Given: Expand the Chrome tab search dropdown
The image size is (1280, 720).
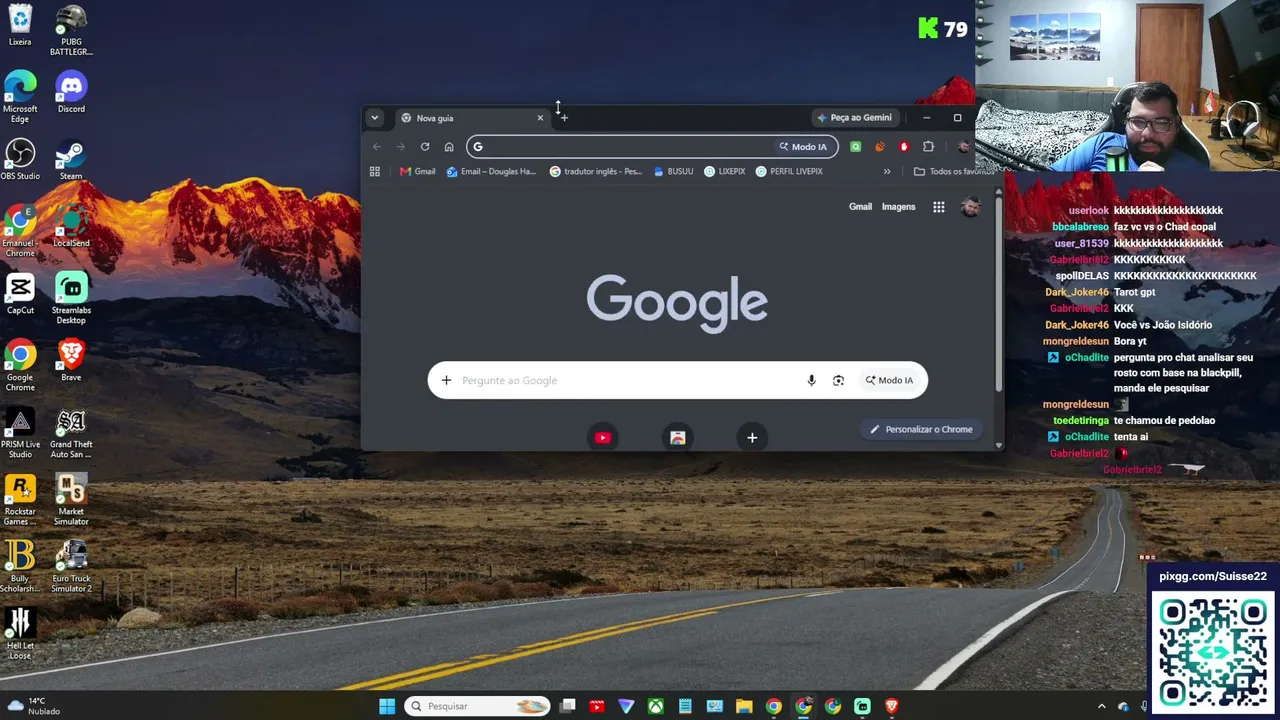Looking at the screenshot, I should [374, 118].
